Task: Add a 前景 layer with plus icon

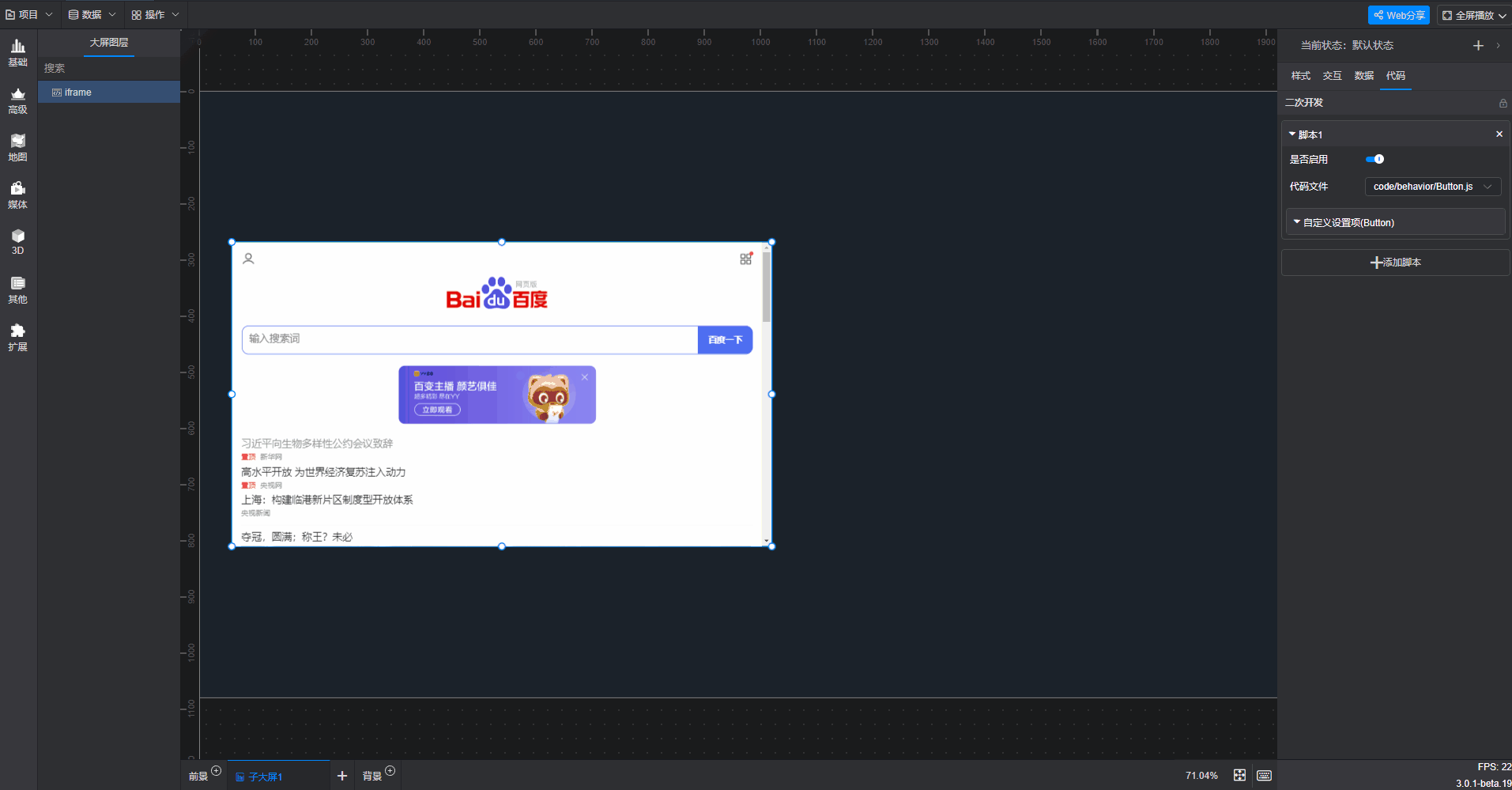Action: (x=216, y=771)
